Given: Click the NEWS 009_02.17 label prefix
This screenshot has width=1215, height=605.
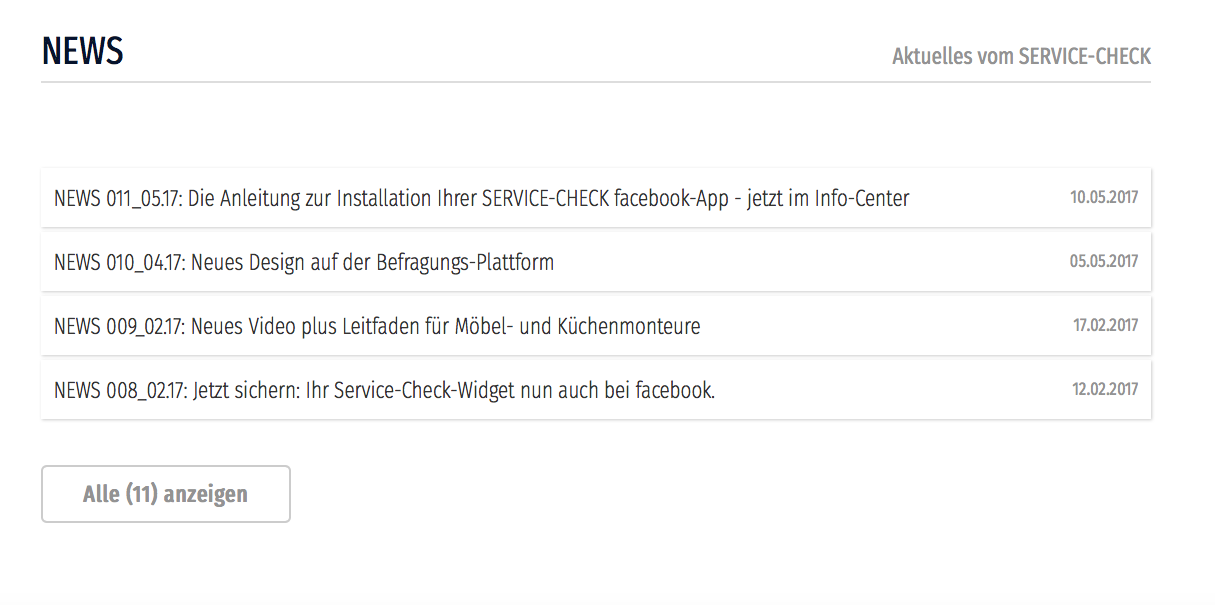Looking at the screenshot, I should tap(119, 326).
